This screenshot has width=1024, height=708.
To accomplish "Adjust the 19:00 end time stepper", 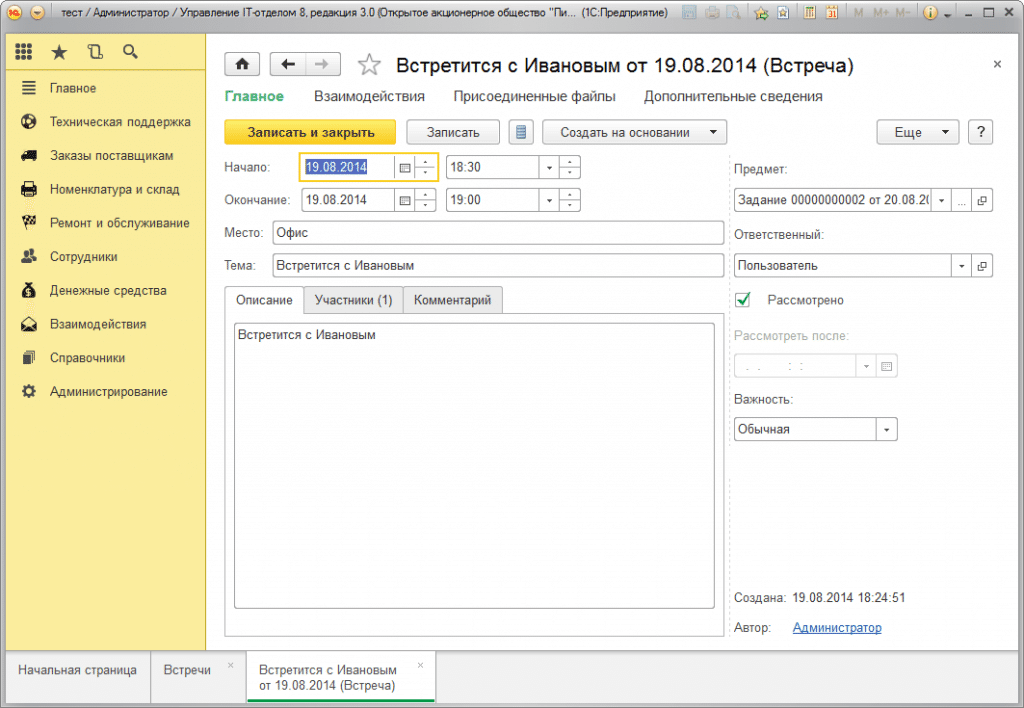I will 569,200.
